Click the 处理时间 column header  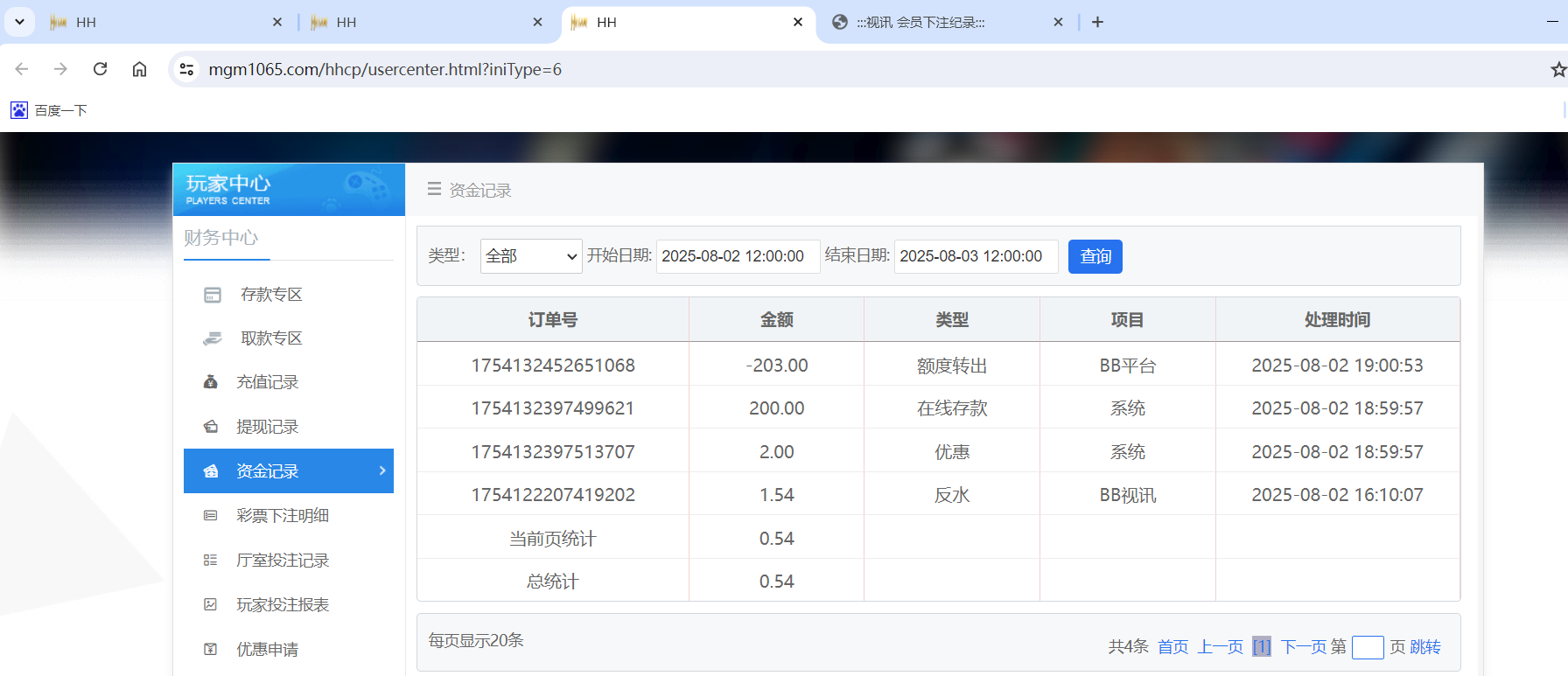click(x=1337, y=320)
